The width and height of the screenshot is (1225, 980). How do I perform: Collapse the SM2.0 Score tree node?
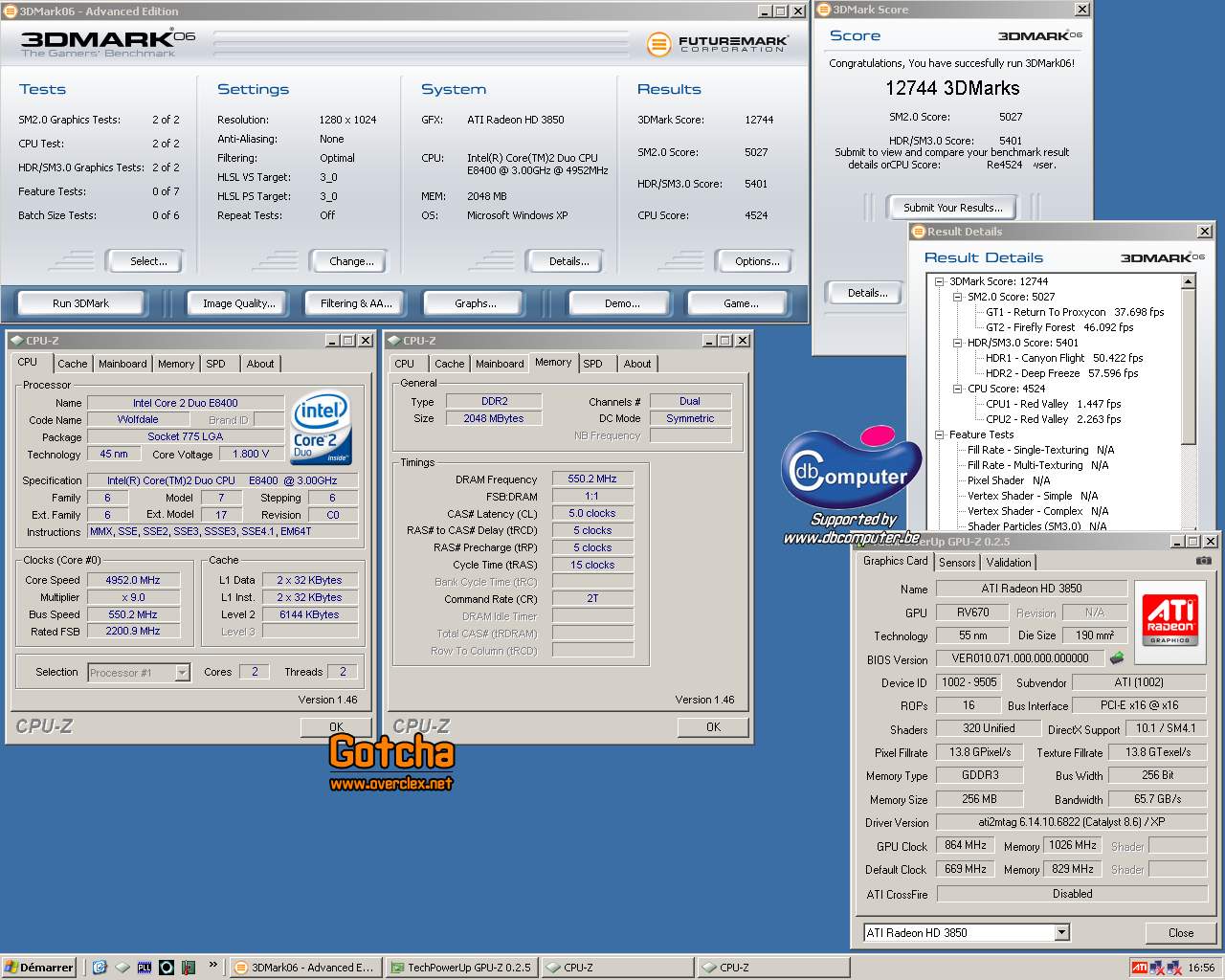click(x=957, y=297)
